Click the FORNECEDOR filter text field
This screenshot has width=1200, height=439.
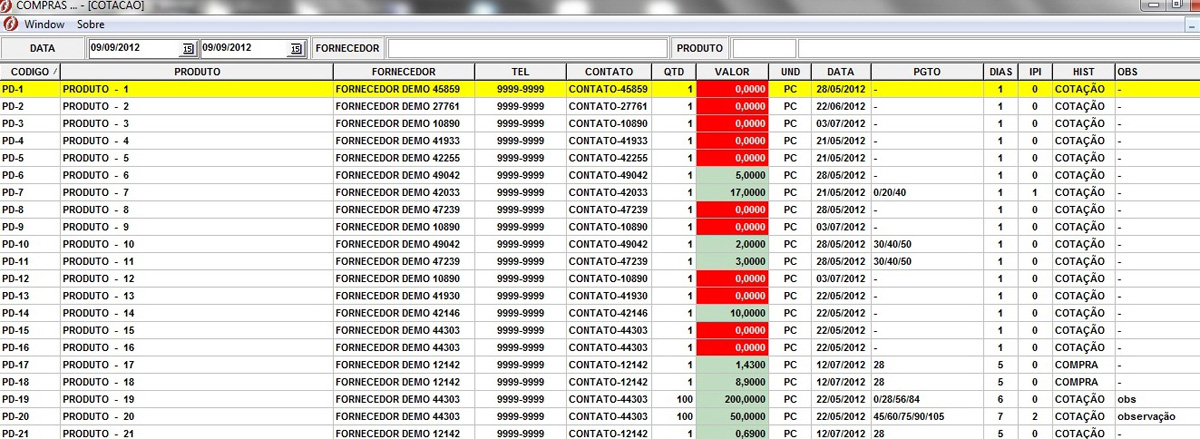pos(527,48)
